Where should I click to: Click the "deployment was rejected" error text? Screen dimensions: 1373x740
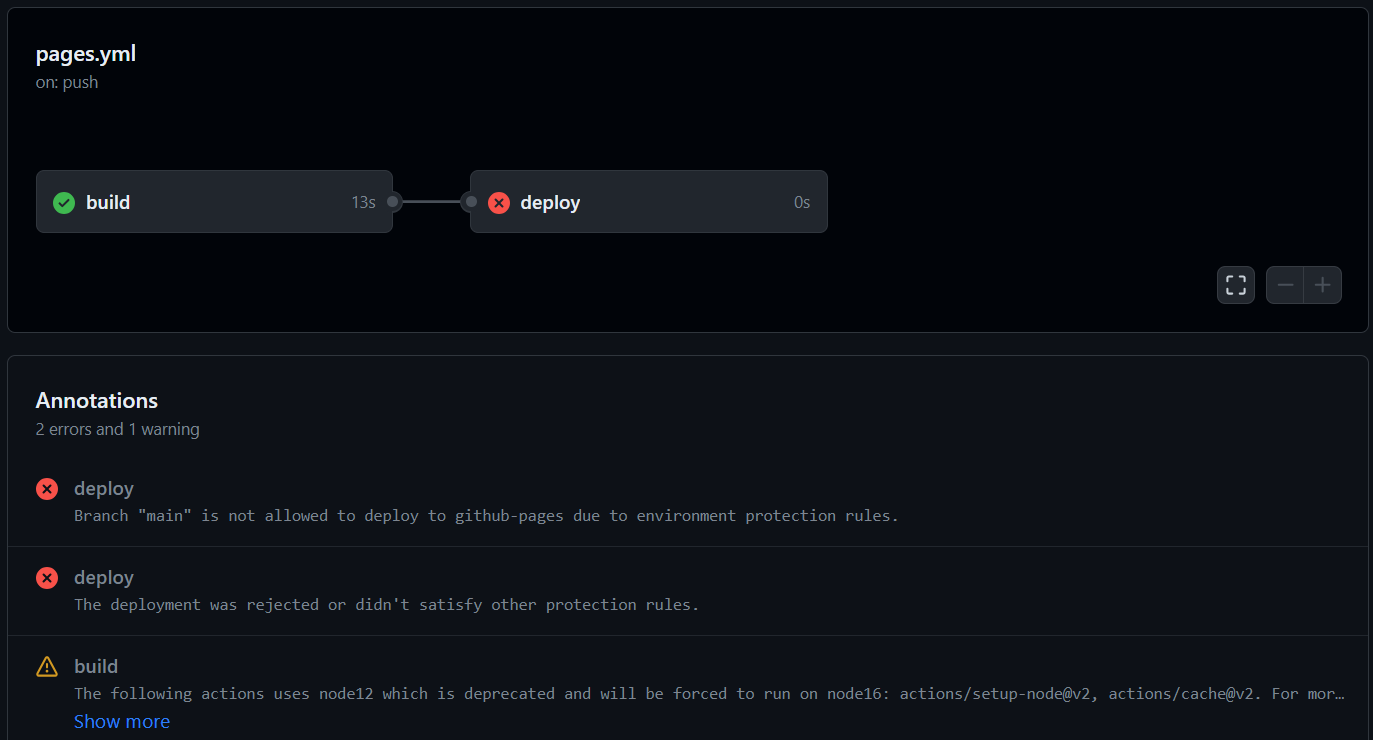click(386, 605)
